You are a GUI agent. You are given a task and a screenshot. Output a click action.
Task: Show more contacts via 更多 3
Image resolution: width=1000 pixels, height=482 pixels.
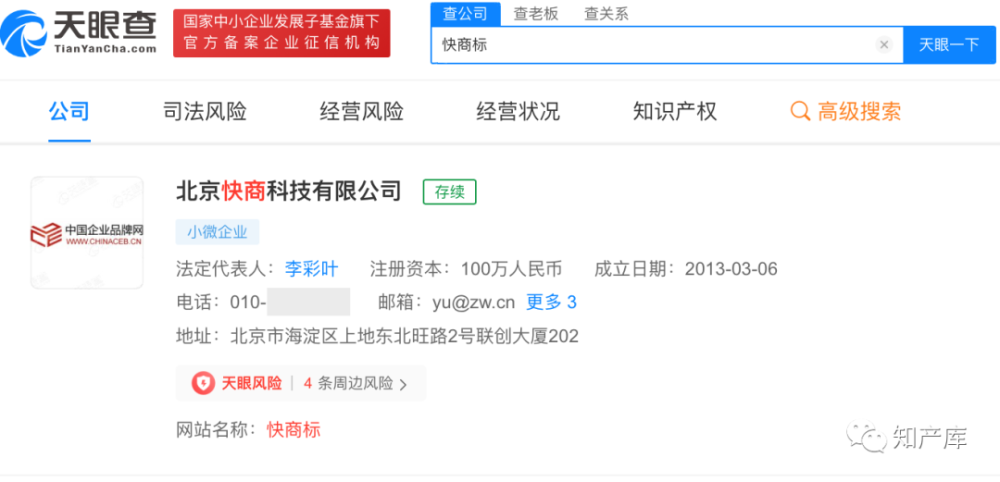pos(552,302)
